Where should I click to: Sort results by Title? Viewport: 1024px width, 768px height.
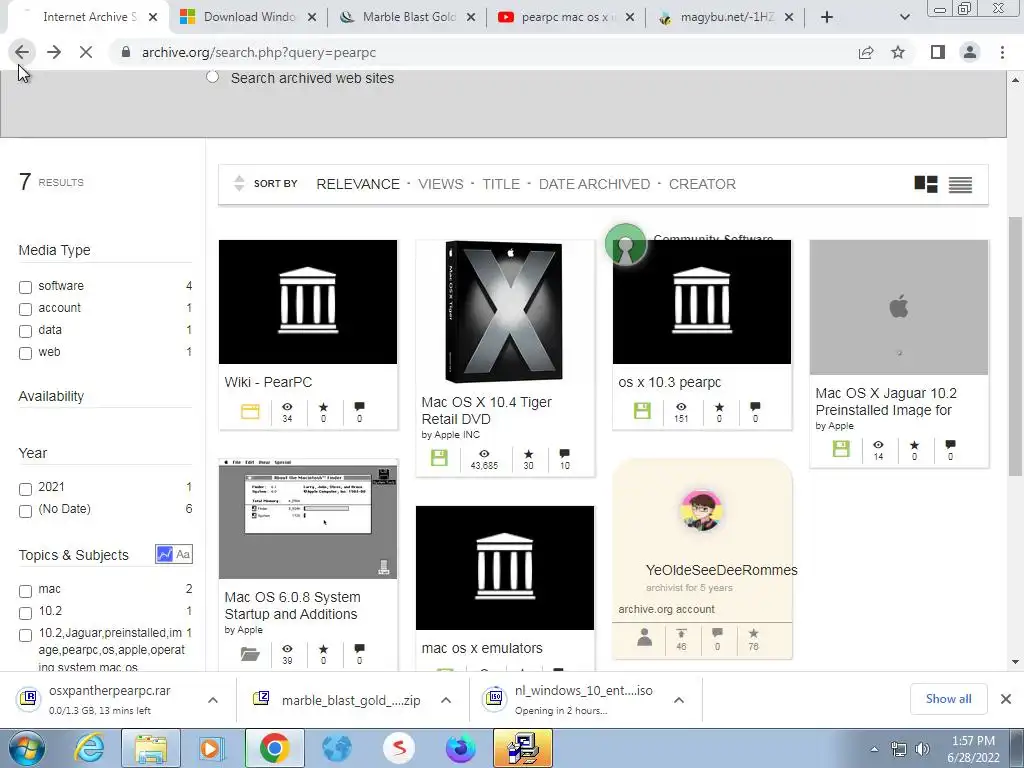click(501, 184)
